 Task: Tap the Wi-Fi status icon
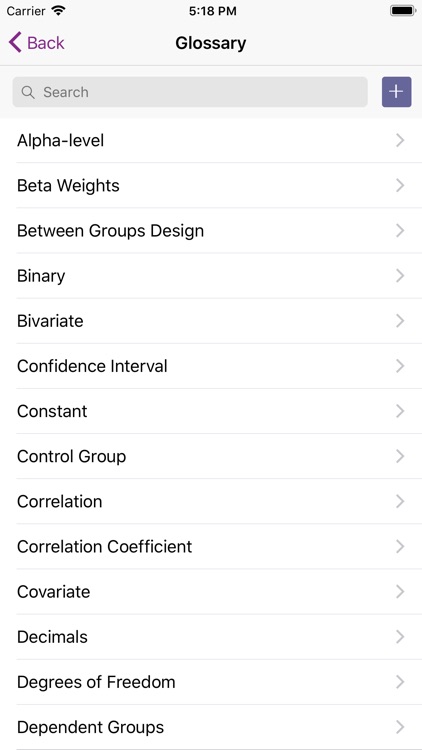pos(58,11)
